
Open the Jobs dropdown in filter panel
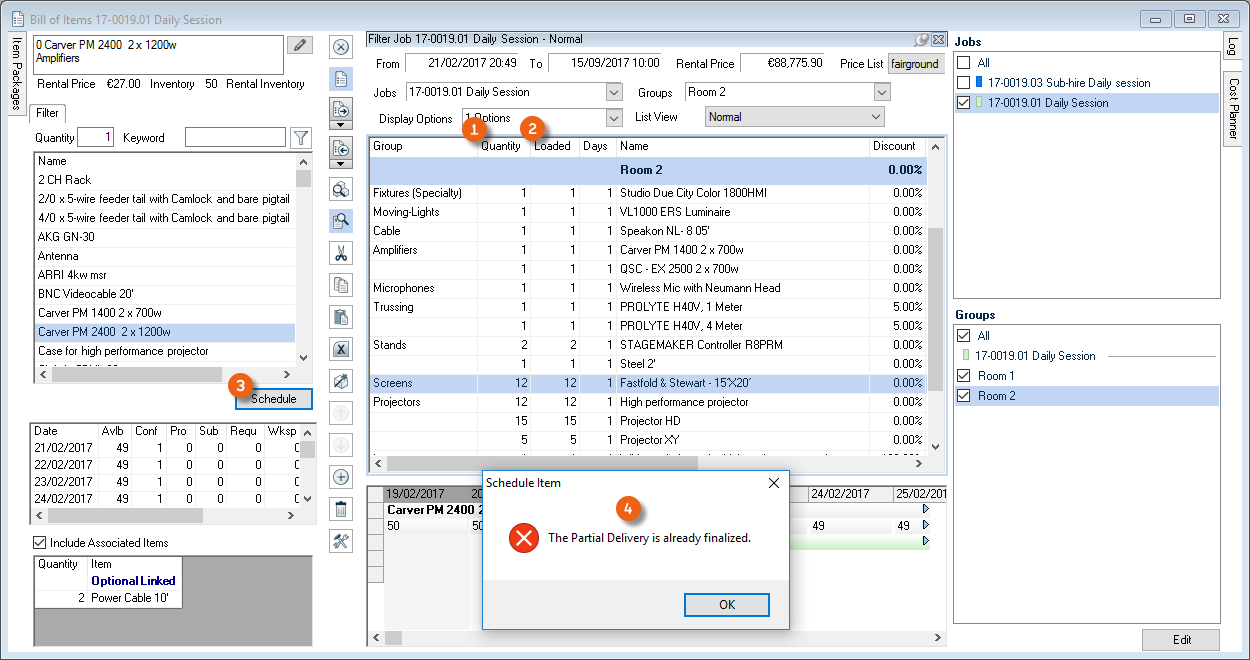[x=614, y=92]
